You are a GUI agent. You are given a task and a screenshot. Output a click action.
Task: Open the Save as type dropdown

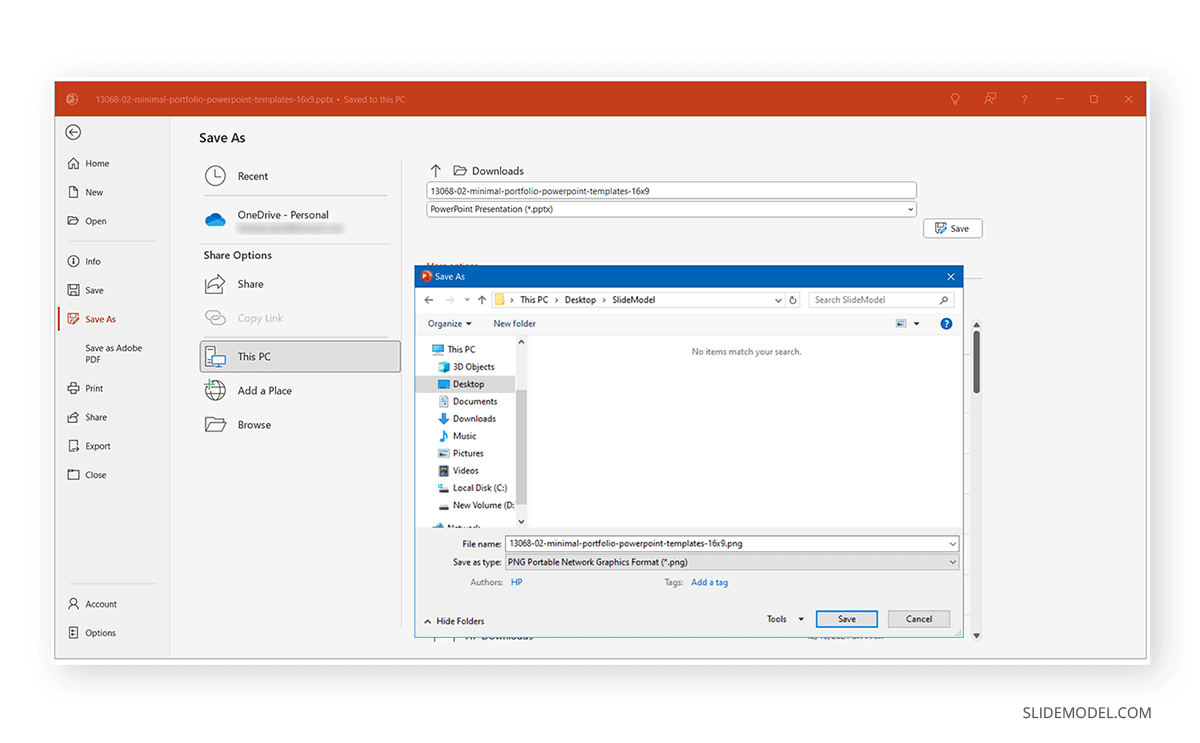coord(732,561)
